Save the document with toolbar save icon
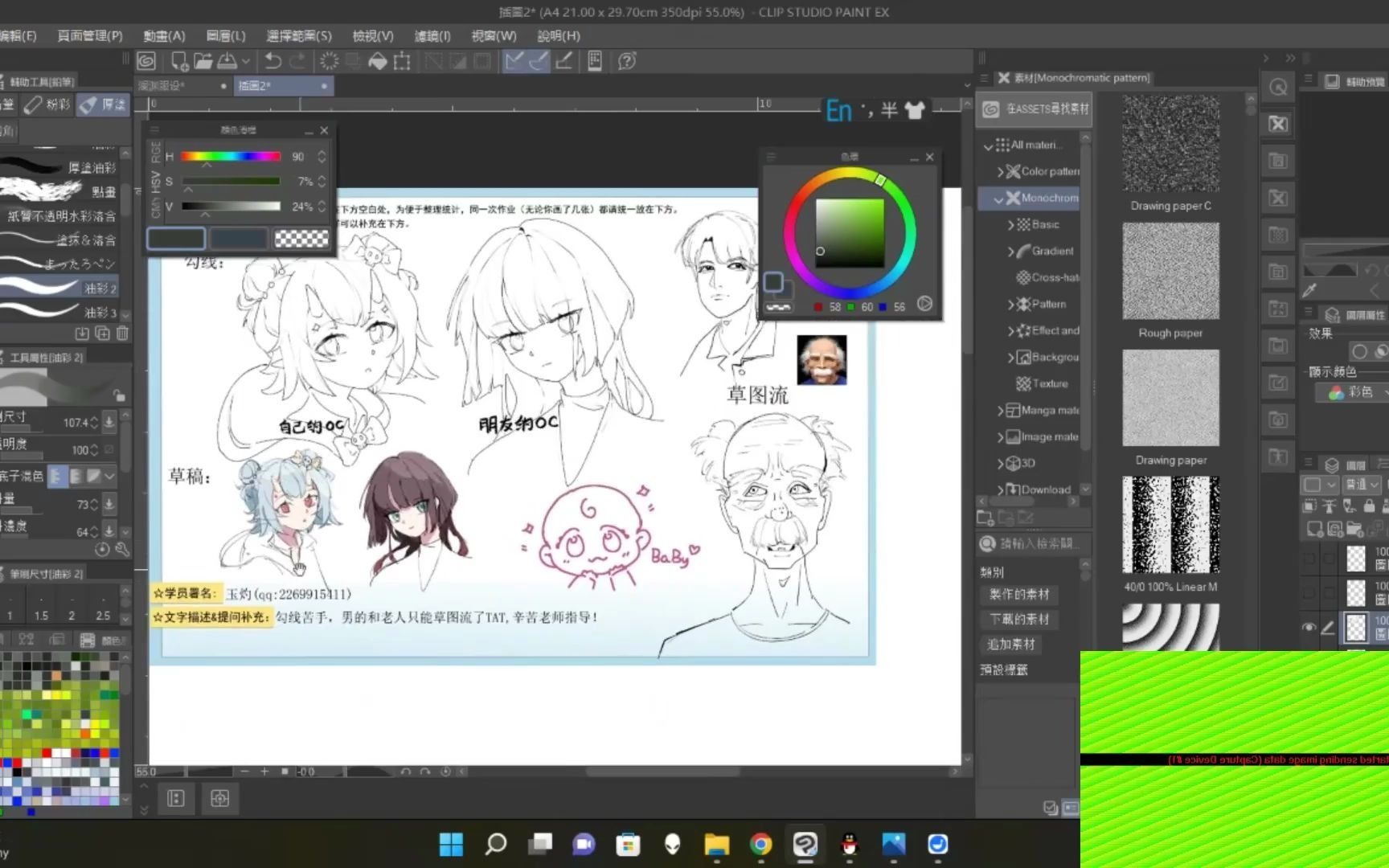 point(227,61)
